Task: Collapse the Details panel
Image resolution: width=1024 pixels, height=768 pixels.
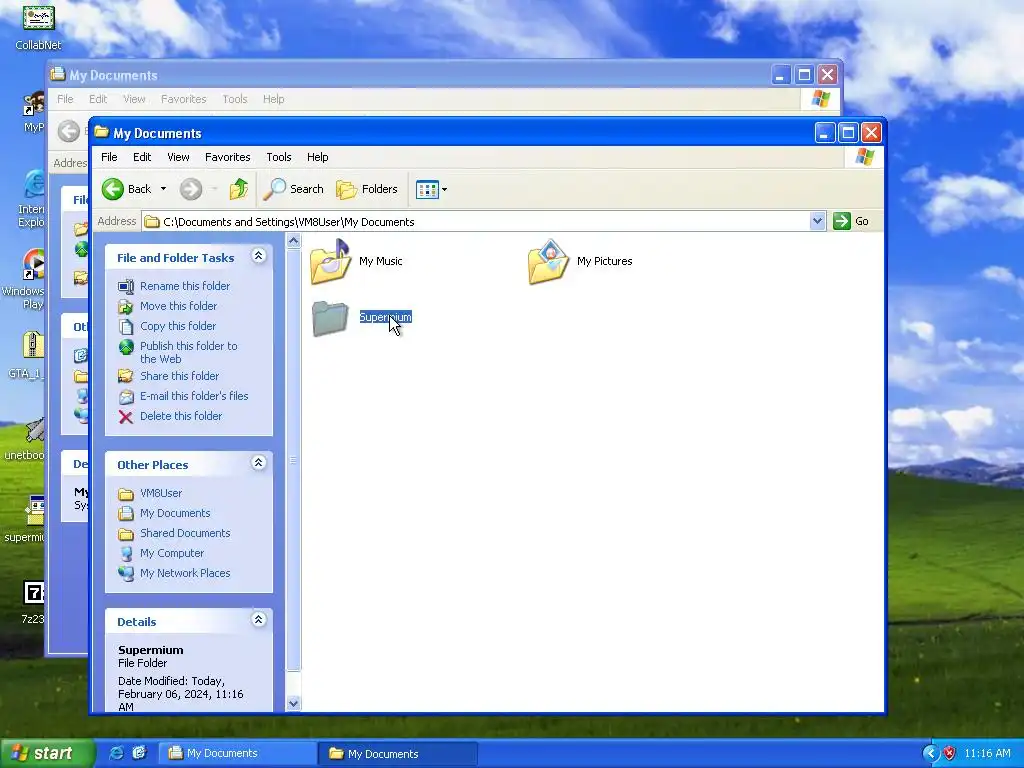Action: (x=259, y=620)
